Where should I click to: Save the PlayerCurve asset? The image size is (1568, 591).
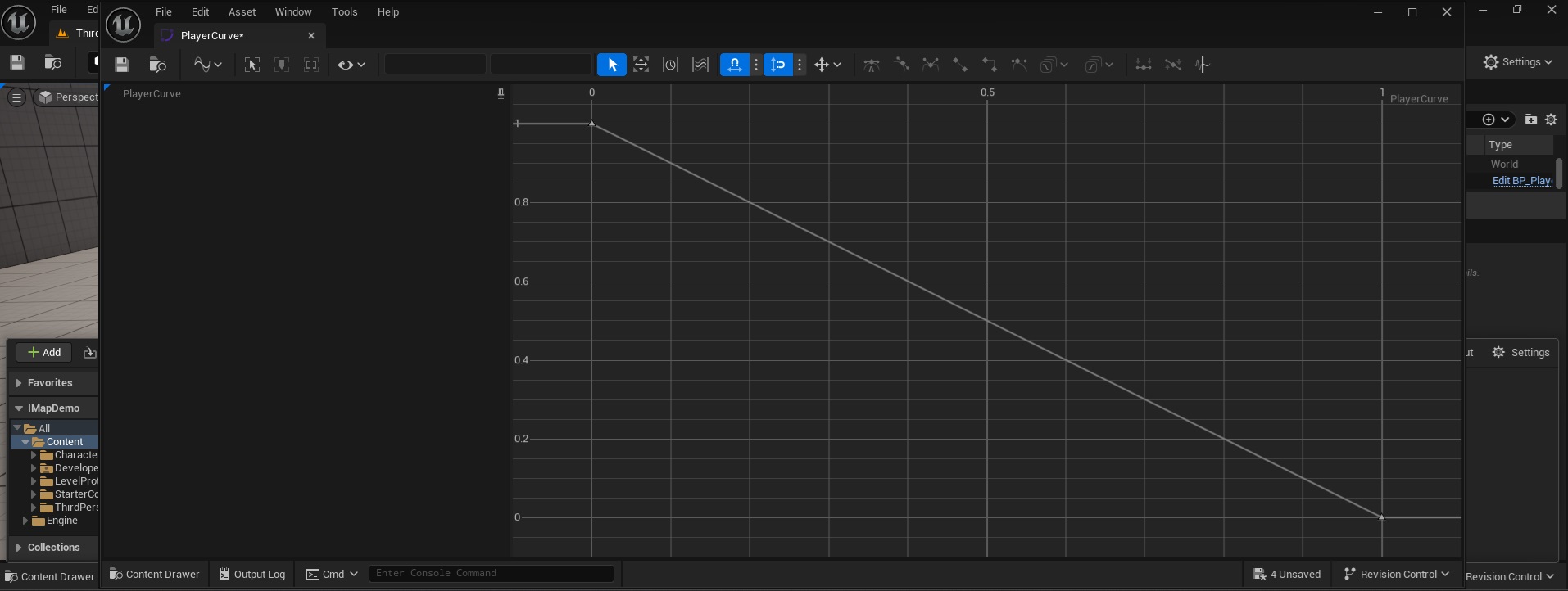122,65
